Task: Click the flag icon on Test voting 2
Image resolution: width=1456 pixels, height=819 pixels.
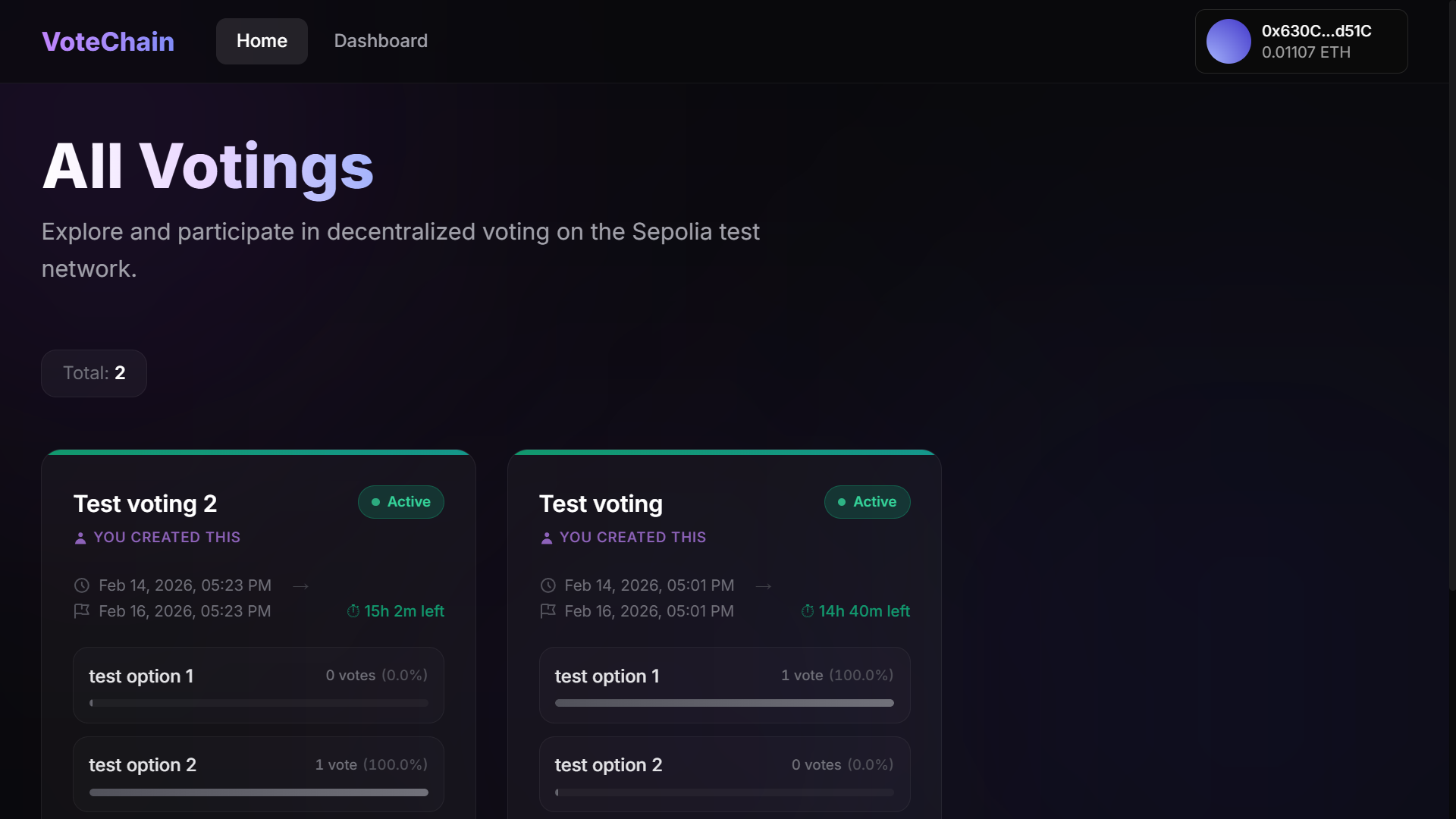Action: tap(81, 611)
